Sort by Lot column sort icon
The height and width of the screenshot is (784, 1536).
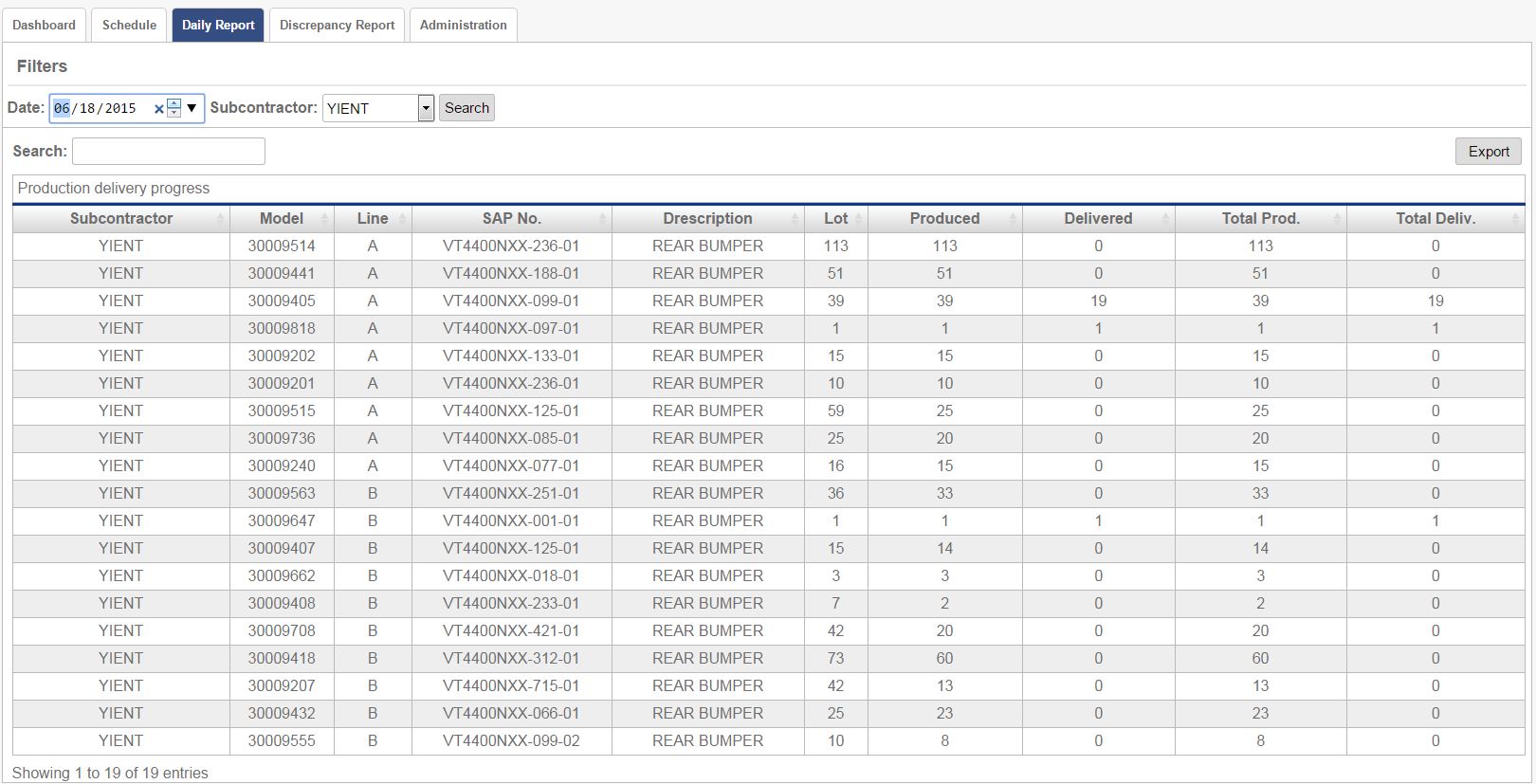point(858,219)
